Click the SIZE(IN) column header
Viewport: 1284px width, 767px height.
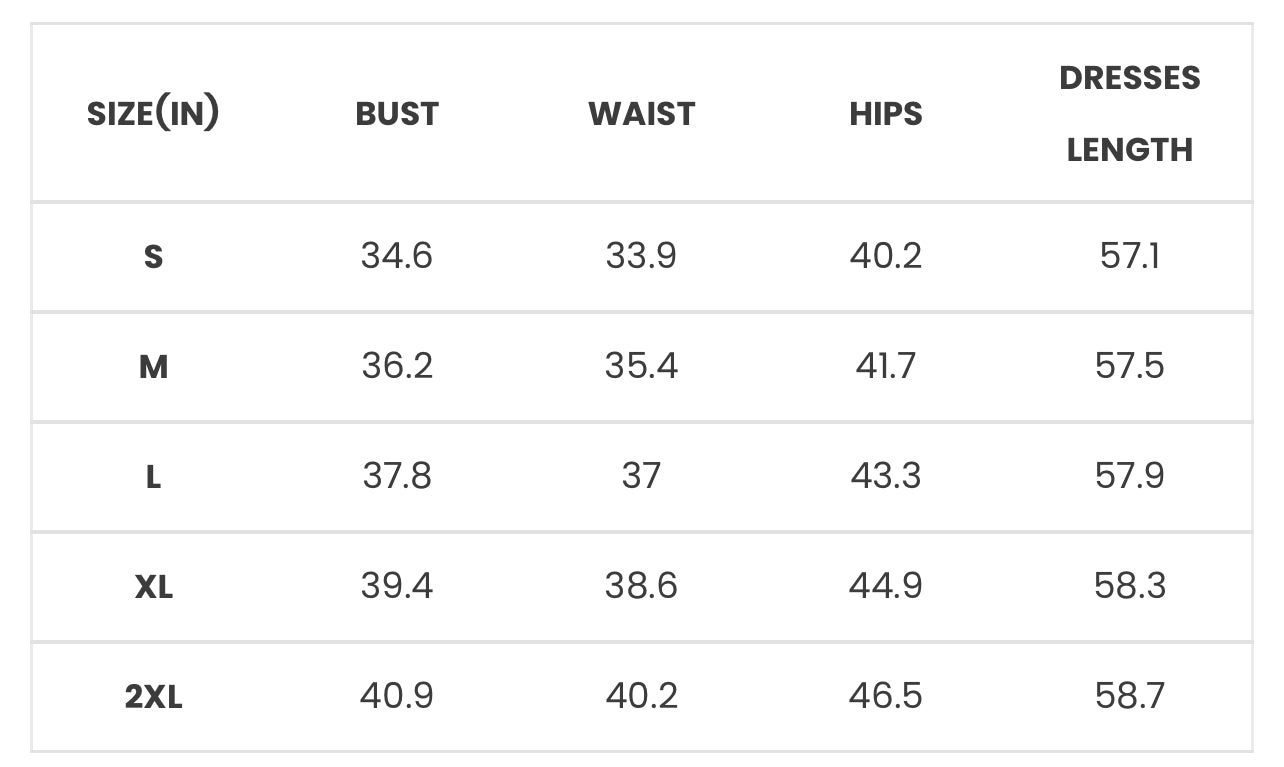[x=153, y=114]
